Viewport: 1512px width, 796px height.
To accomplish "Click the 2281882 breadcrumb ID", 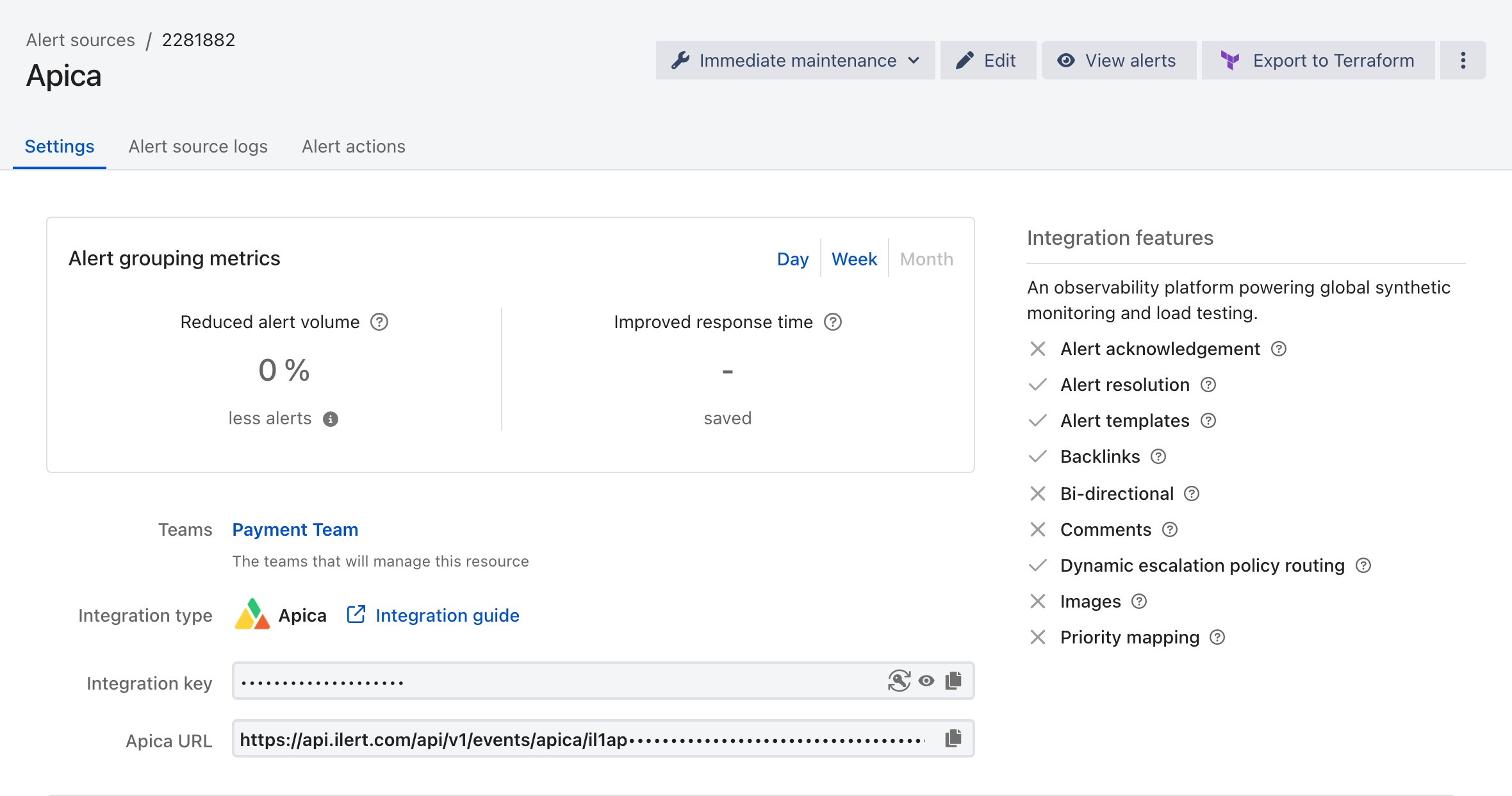I will point(199,40).
